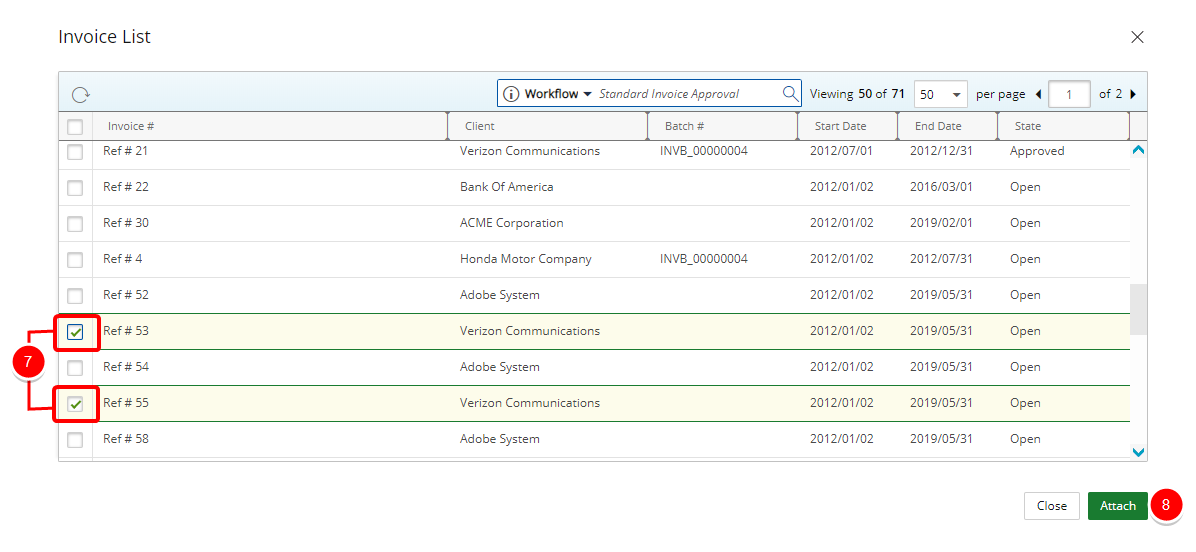Click the refresh icon in the list toolbar
1196x552 pixels.
pyautogui.click(x=81, y=95)
